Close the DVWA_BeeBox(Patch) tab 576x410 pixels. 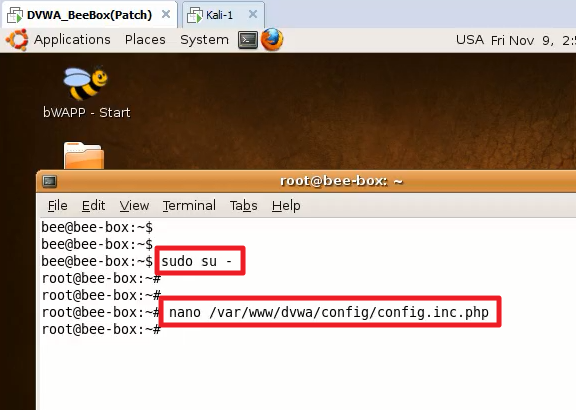pyautogui.click(x=166, y=14)
